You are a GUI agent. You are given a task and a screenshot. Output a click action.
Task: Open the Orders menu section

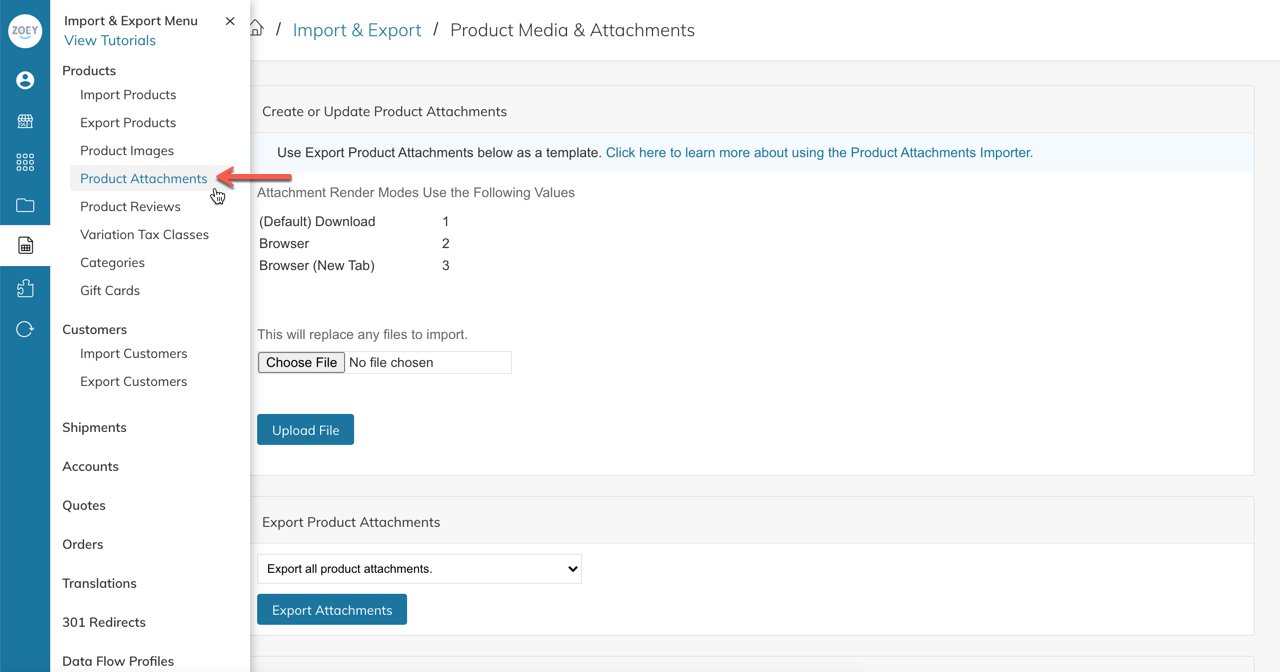coord(83,545)
